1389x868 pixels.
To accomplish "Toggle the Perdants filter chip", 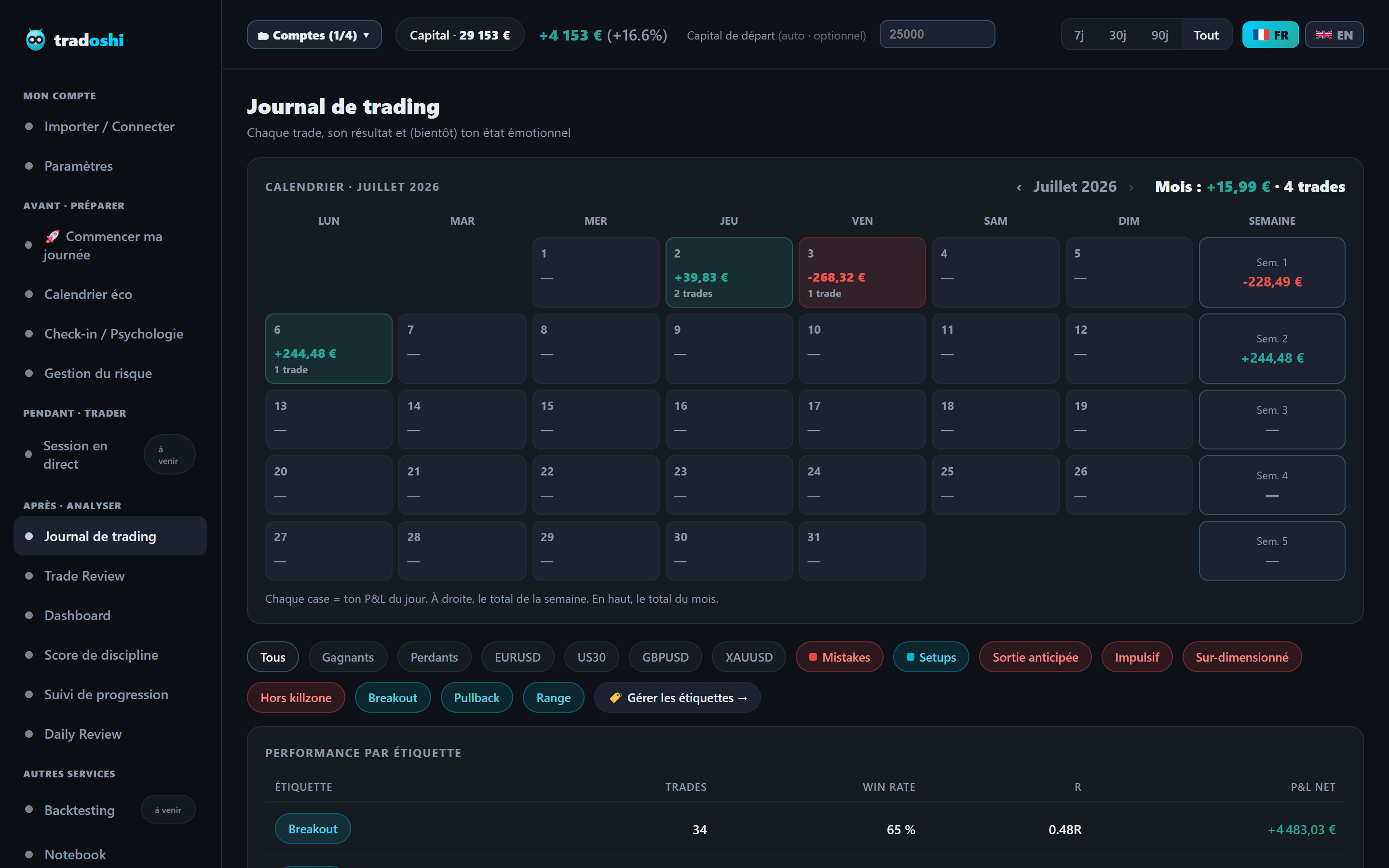I will (434, 657).
